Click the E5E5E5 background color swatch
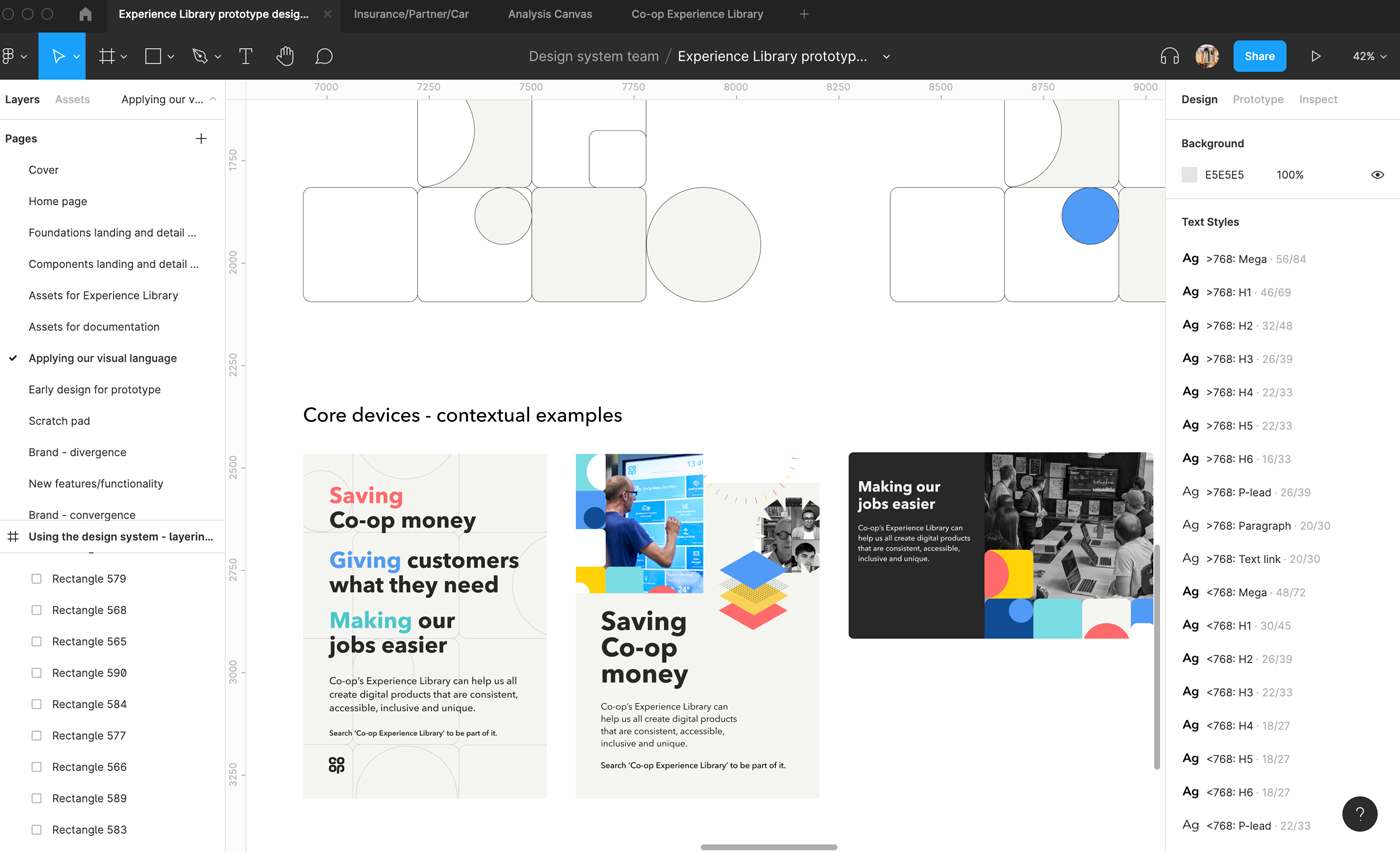The width and height of the screenshot is (1400, 852). point(1189,175)
